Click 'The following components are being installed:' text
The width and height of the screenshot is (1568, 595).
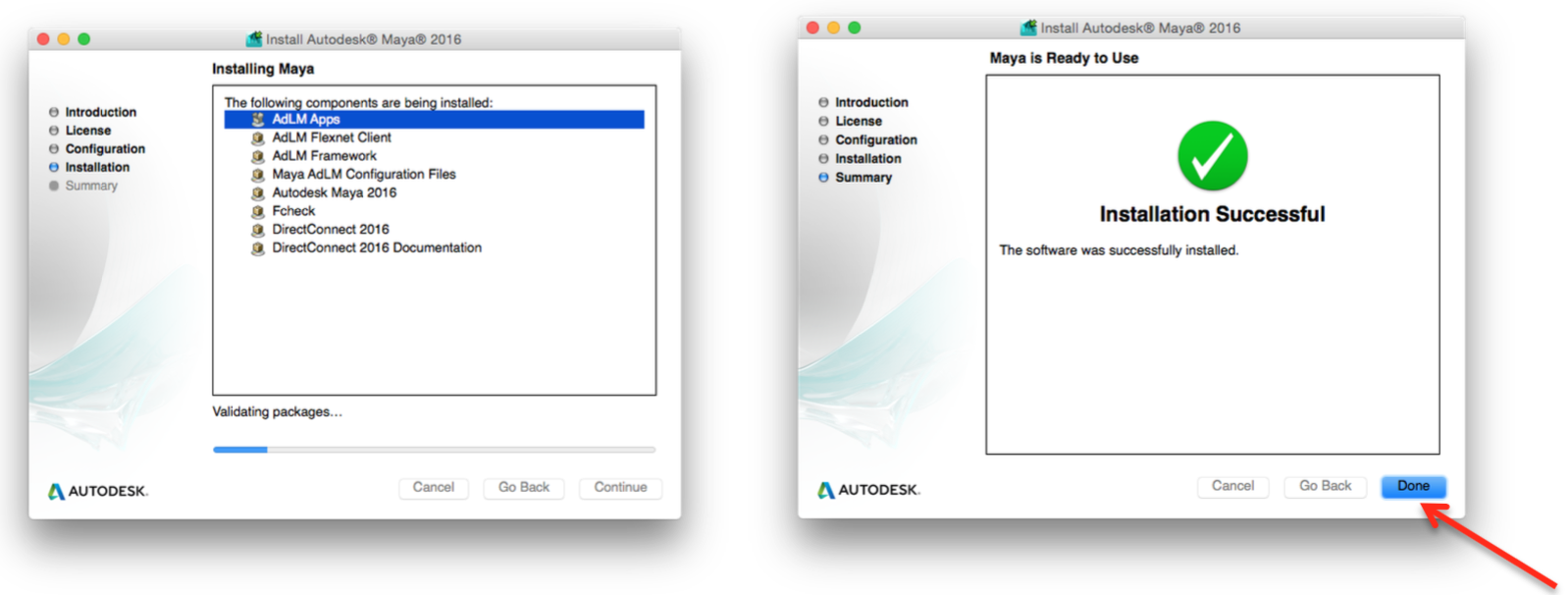pos(358,102)
